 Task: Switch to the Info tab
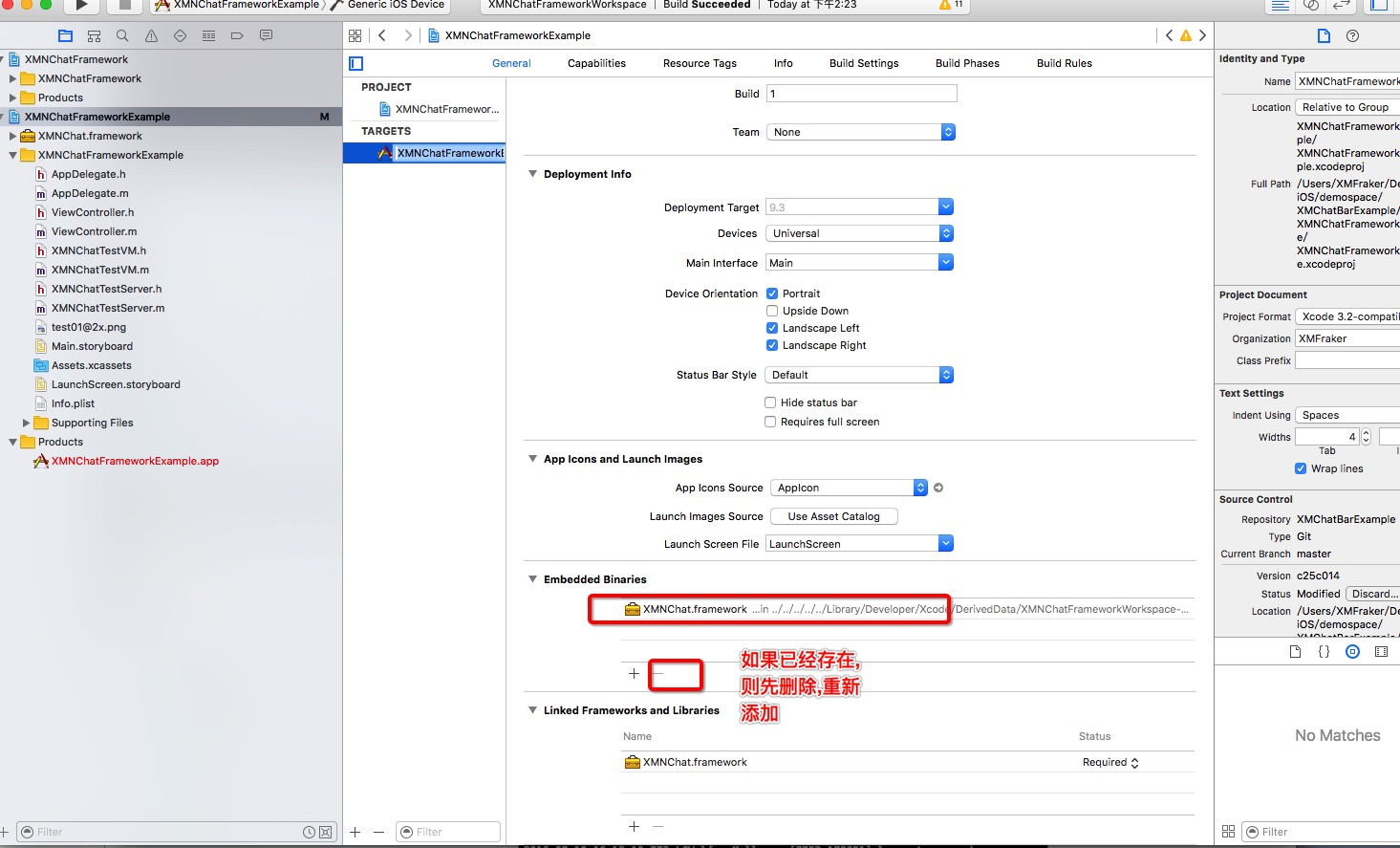point(783,63)
